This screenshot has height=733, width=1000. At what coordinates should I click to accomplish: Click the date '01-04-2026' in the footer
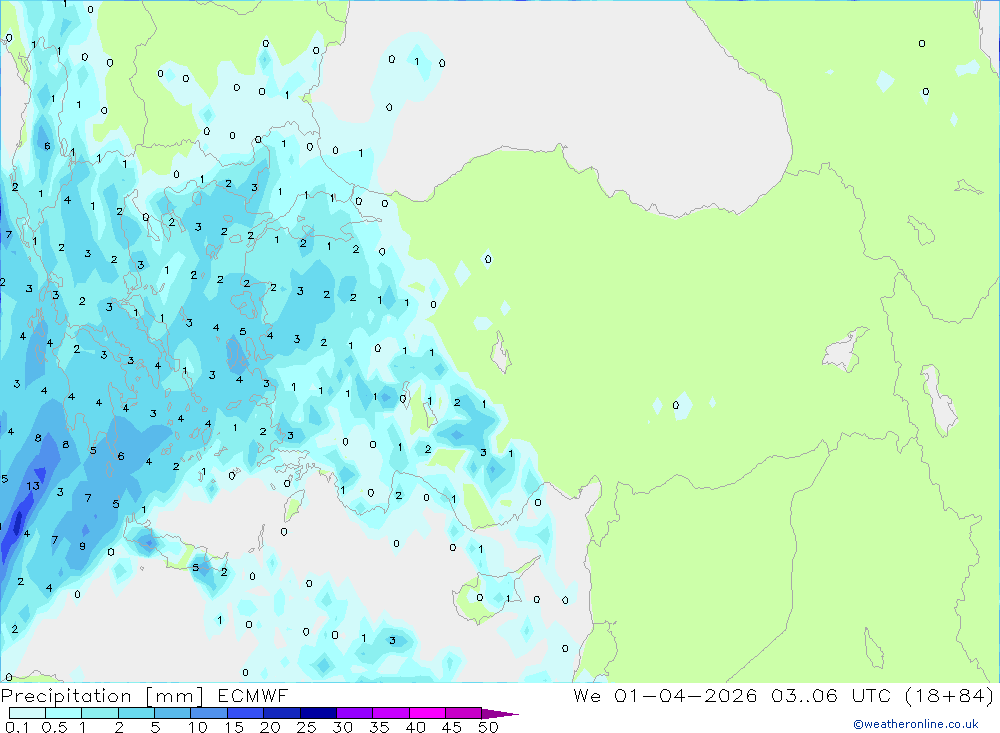[686, 695]
